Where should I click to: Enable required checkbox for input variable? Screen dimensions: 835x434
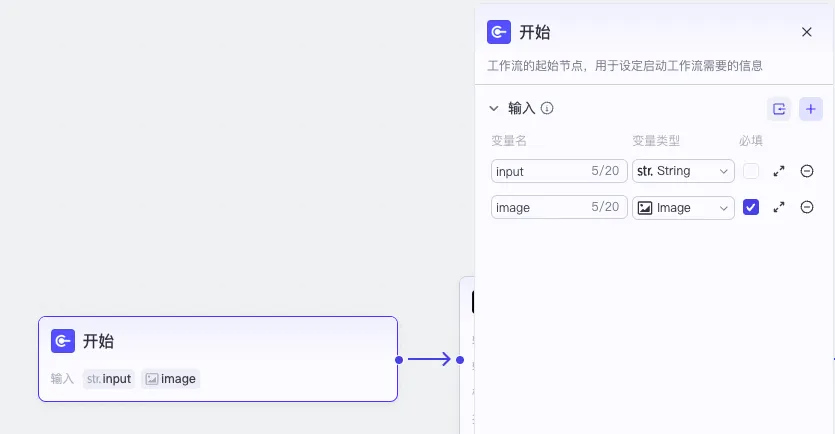point(750,171)
